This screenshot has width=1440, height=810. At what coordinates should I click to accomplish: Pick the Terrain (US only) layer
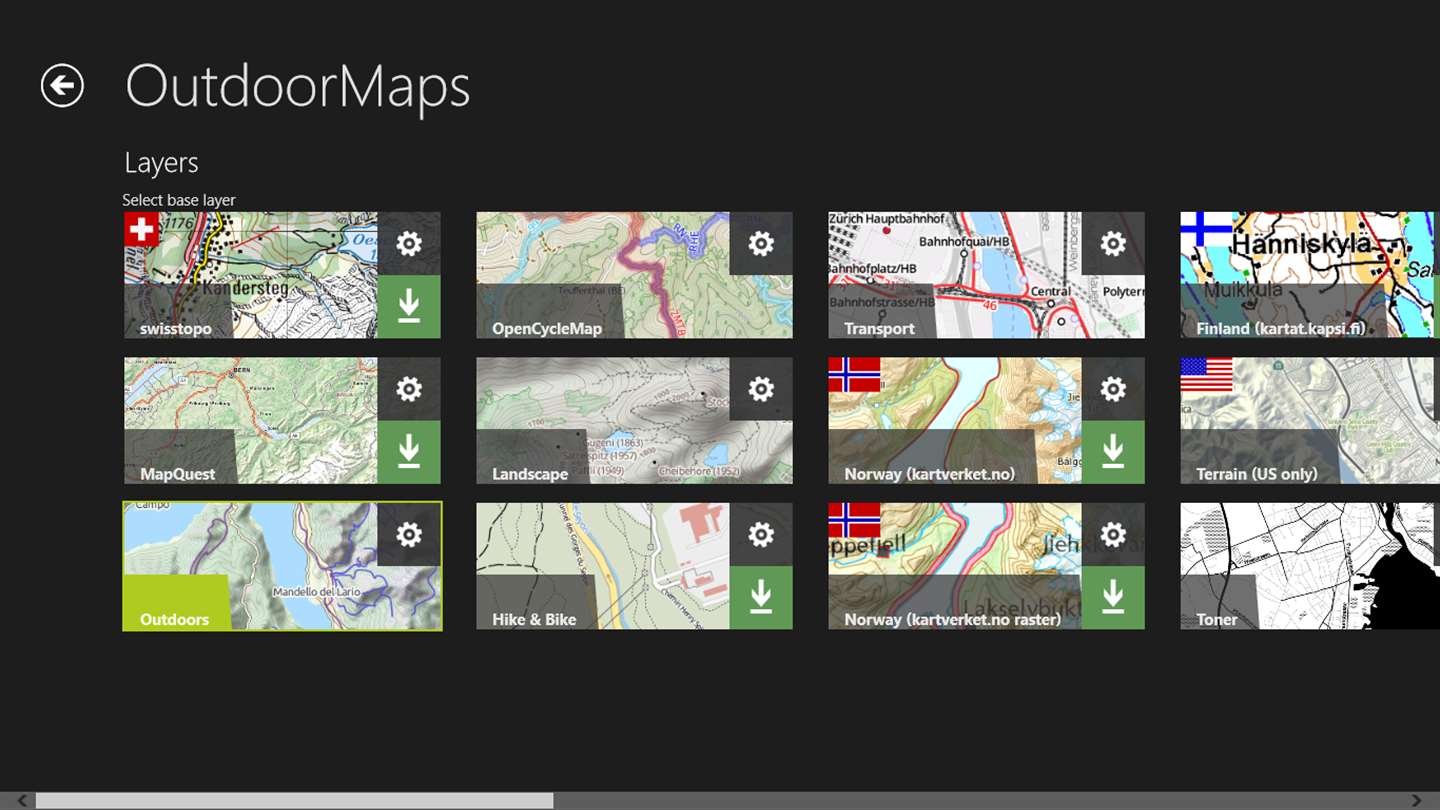click(x=1310, y=421)
